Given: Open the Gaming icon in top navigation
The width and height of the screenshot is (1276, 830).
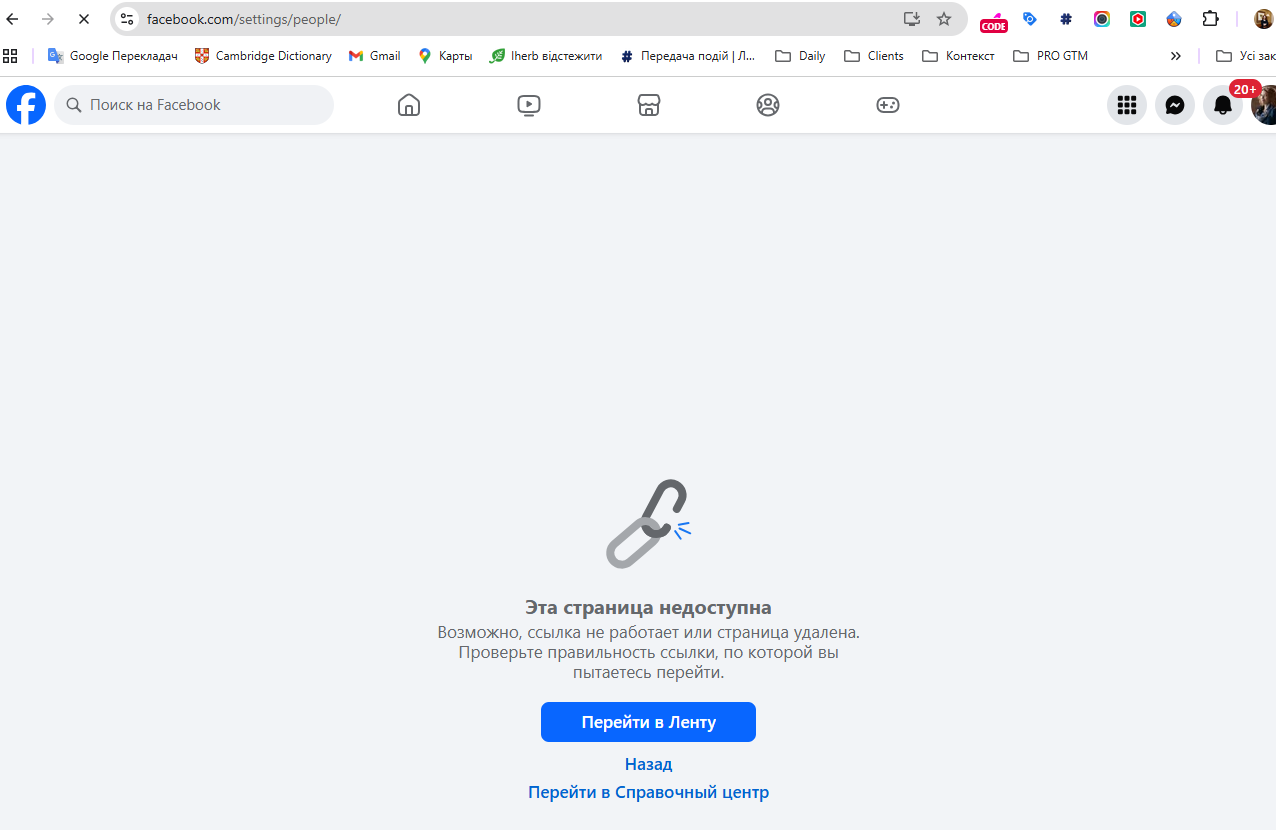Looking at the screenshot, I should [x=888, y=105].
